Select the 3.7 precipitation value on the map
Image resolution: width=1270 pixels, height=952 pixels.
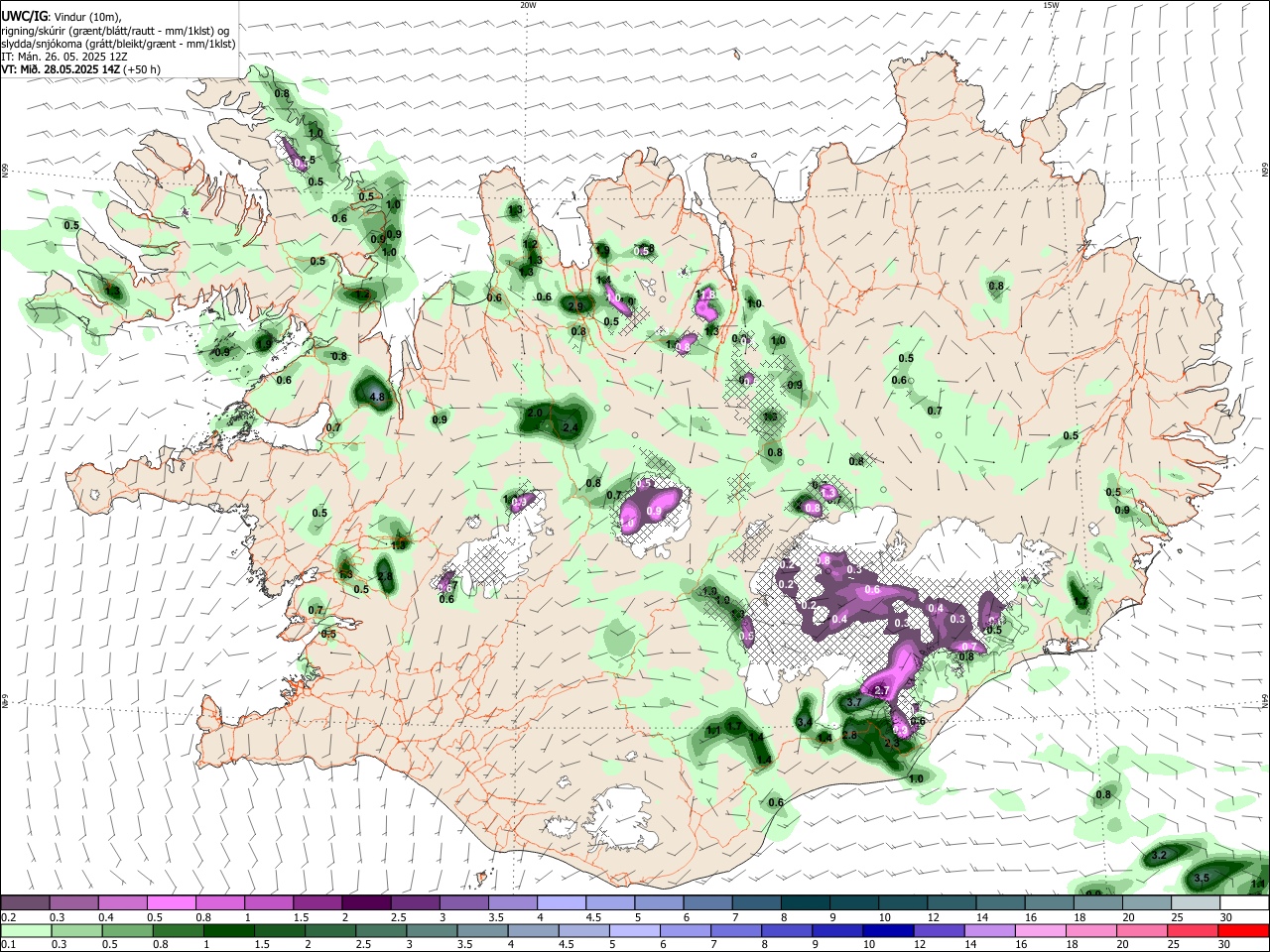tap(852, 702)
